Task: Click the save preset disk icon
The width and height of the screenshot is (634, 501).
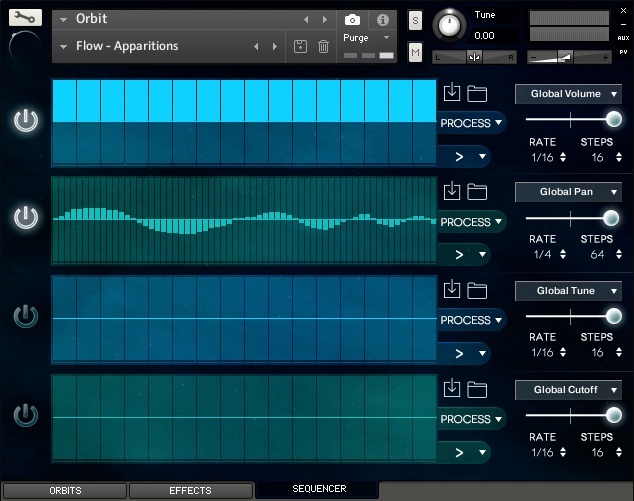Action: tap(300, 46)
